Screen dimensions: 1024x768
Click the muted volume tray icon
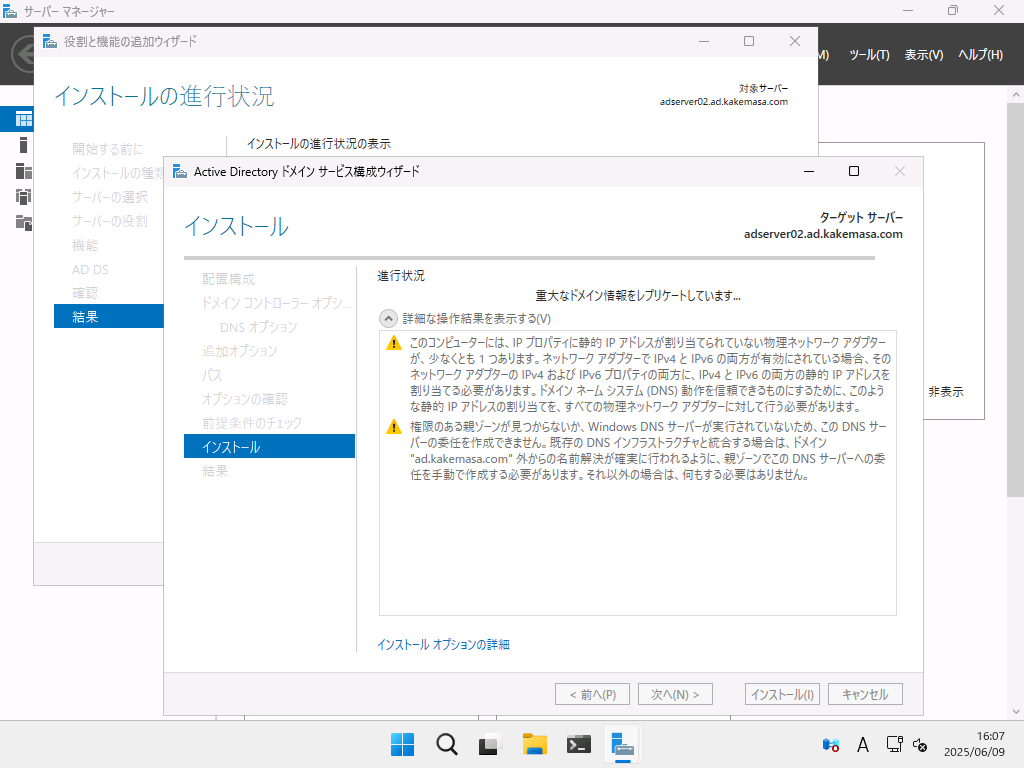pyautogui.click(x=920, y=744)
